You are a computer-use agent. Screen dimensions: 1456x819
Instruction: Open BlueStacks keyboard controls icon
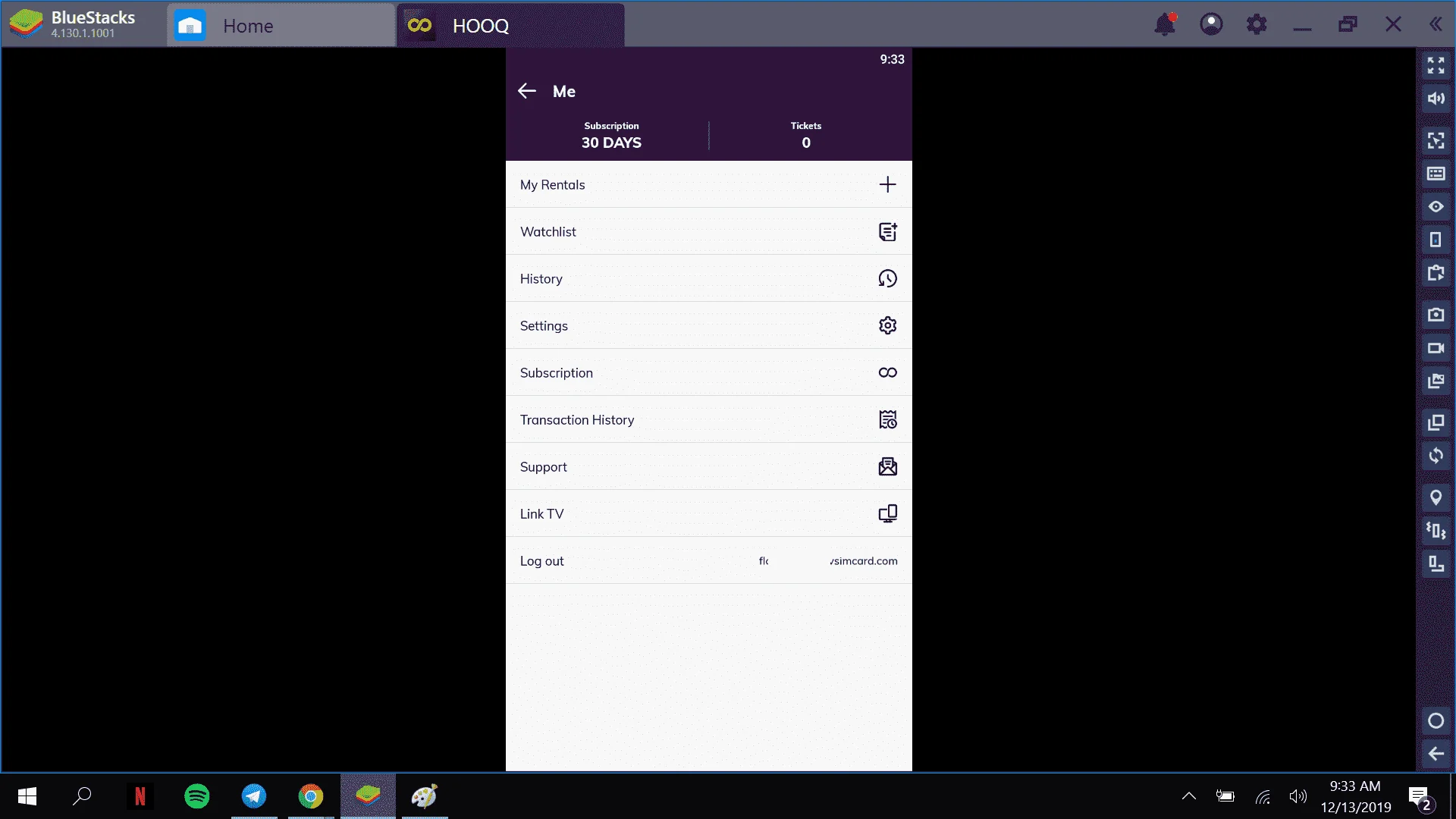1436,174
